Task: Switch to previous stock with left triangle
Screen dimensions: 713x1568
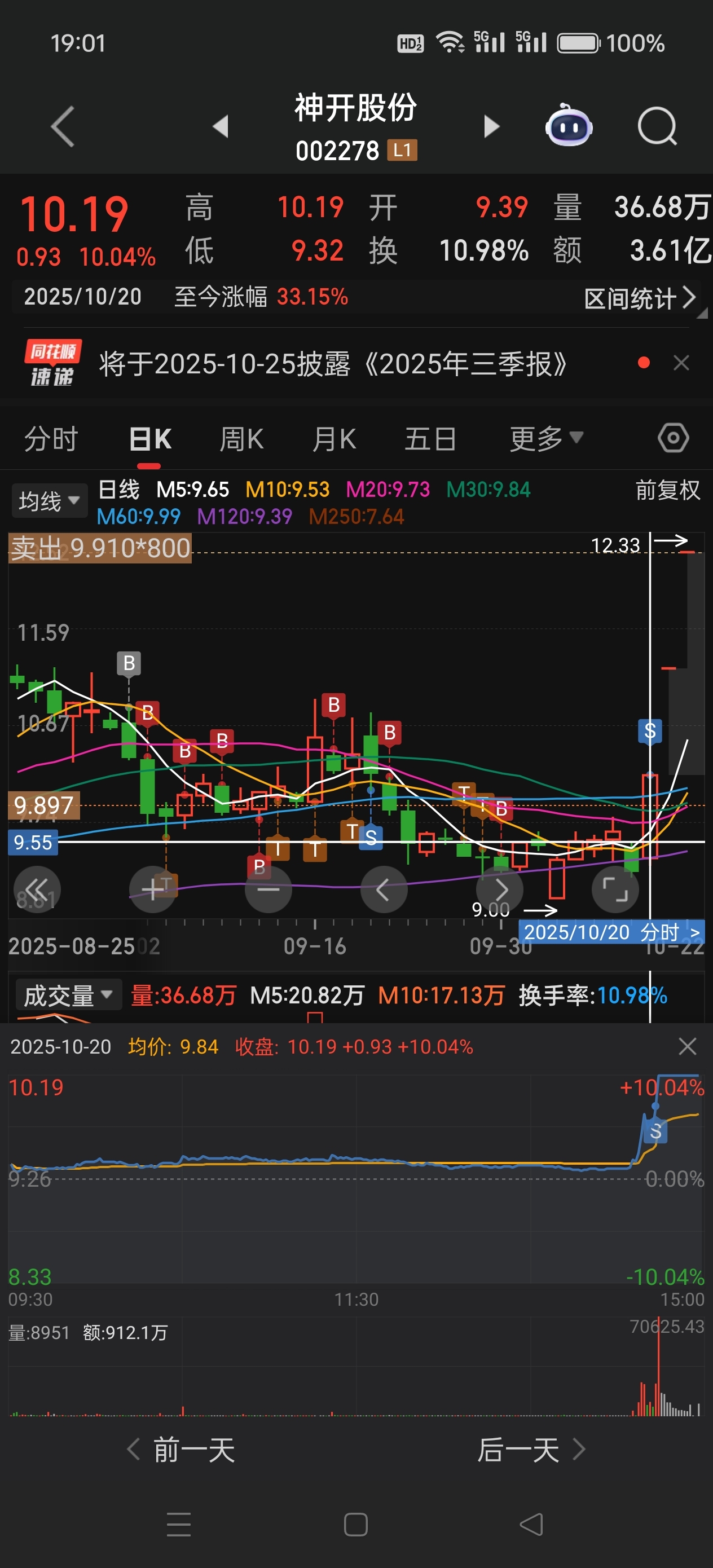Action: (x=221, y=126)
